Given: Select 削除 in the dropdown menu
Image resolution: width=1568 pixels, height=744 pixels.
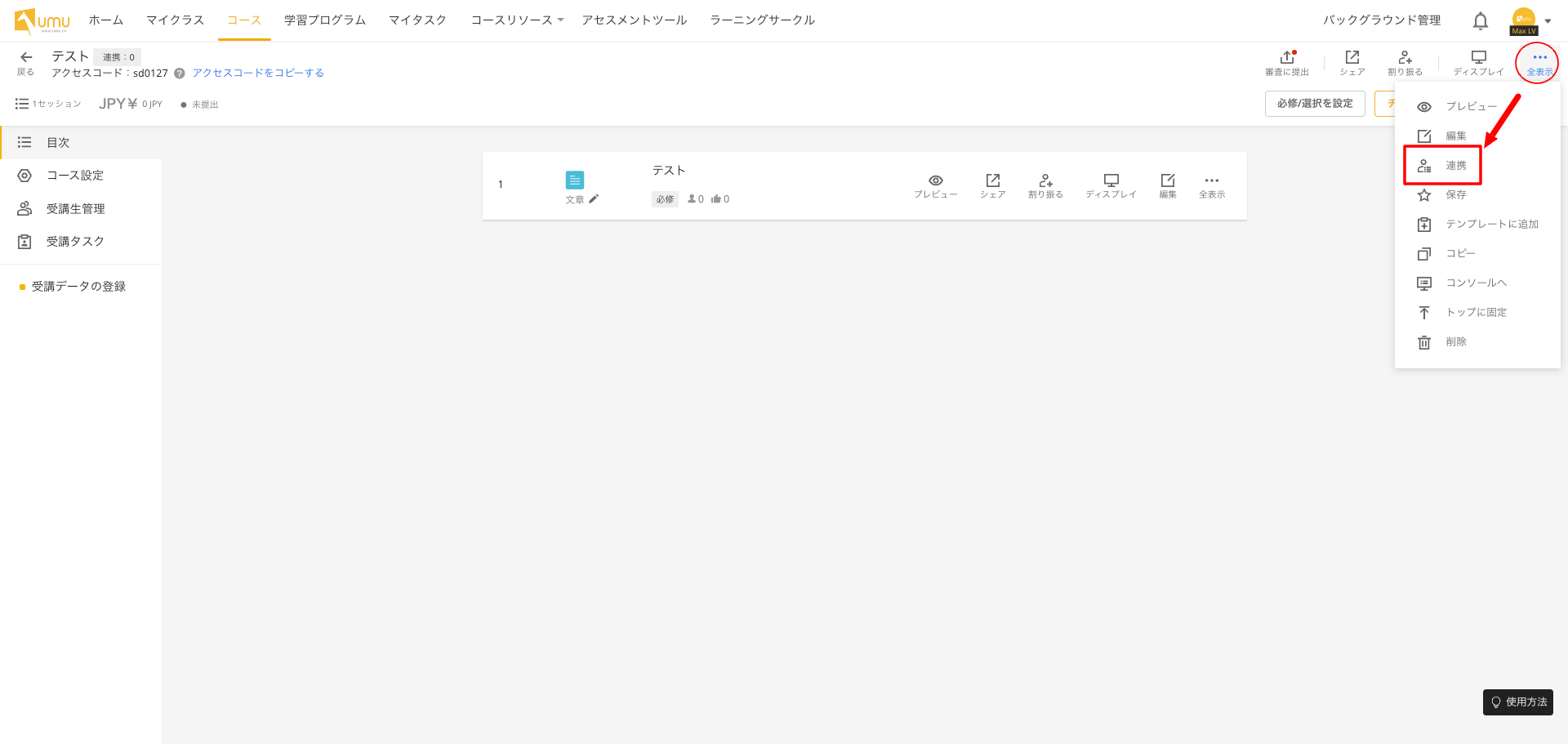Looking at the screenshot, I should tap(1477, 342).
